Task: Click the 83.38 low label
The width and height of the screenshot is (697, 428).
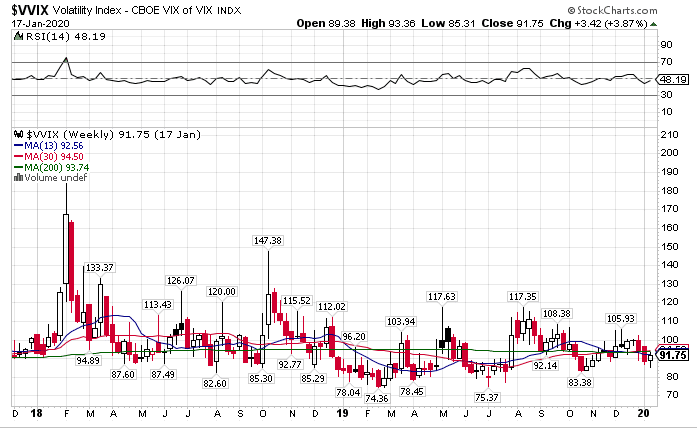Action: (x=580, y=382)
